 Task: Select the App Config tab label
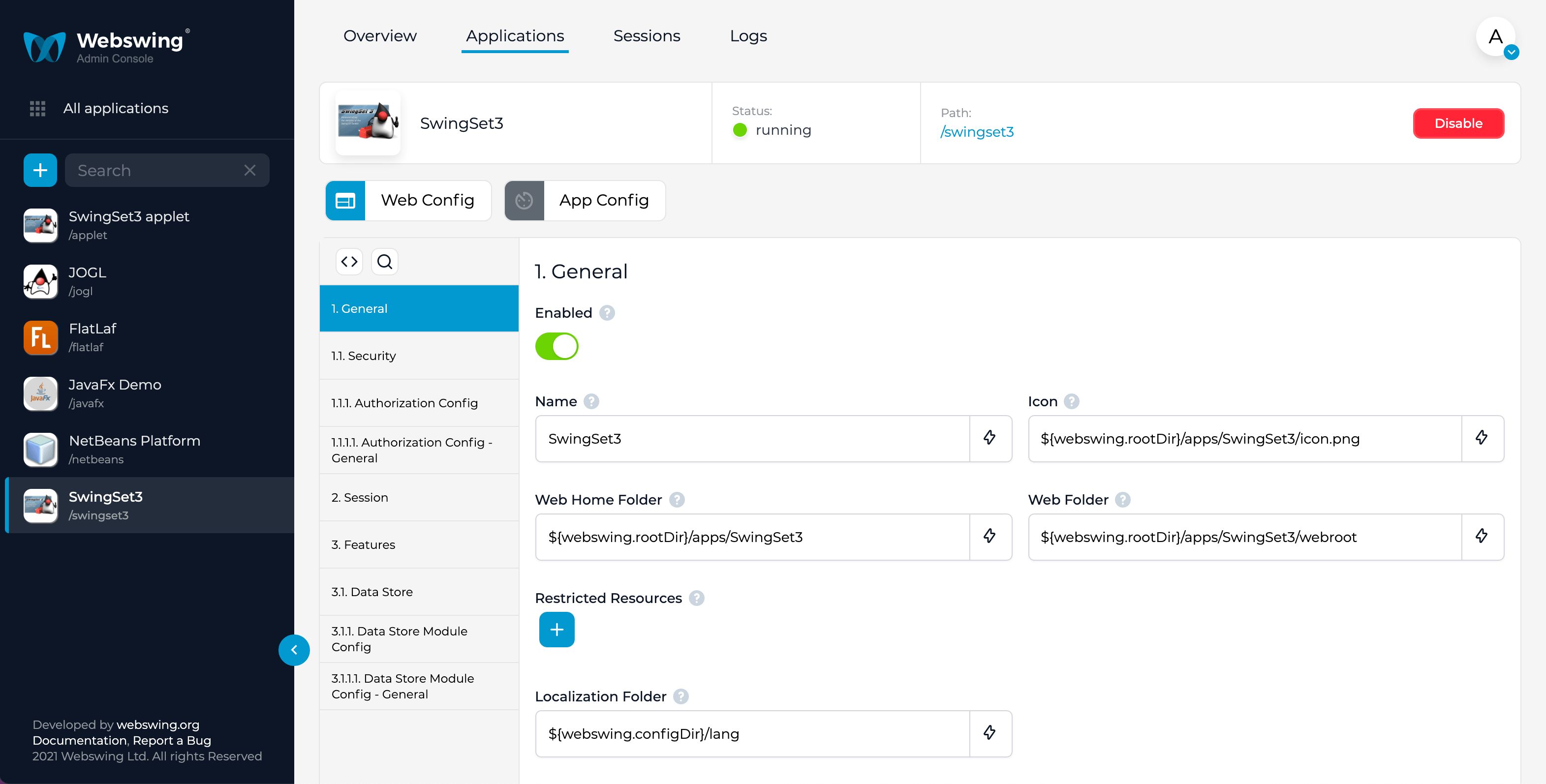pos(604,200)
